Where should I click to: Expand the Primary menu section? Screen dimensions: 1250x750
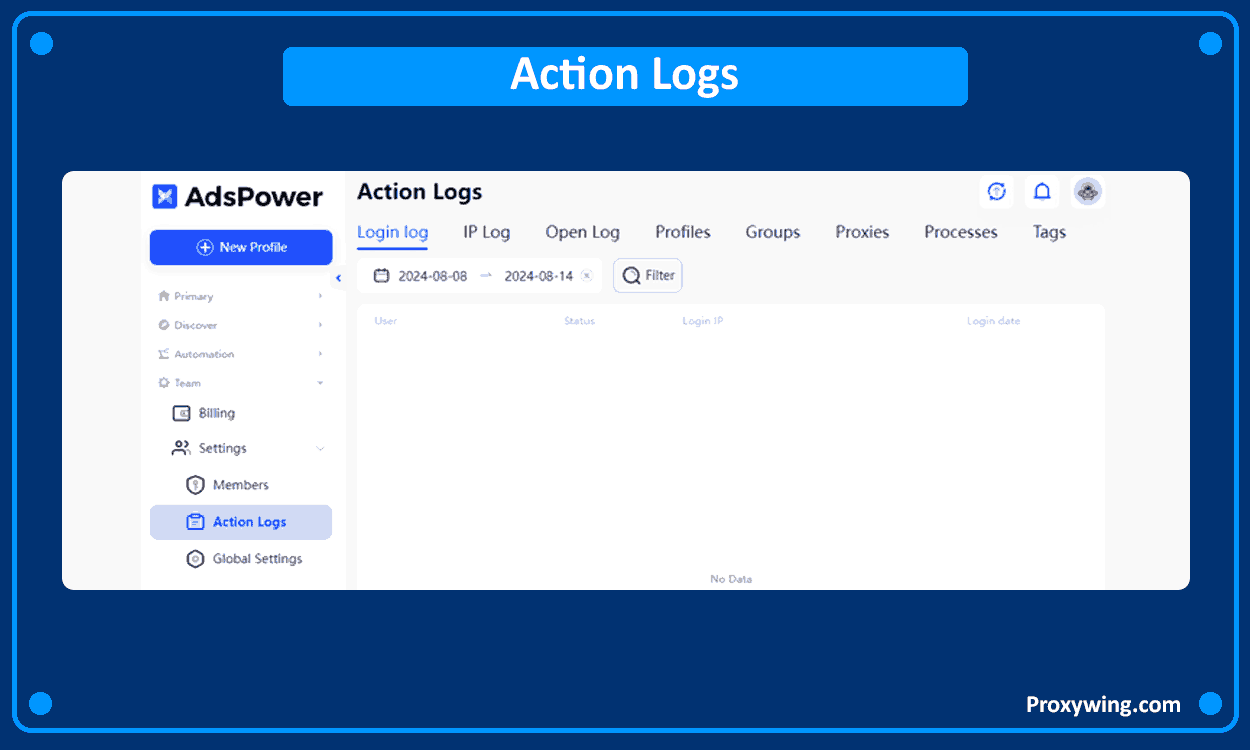pyautogui.click(x=240, y=296)
